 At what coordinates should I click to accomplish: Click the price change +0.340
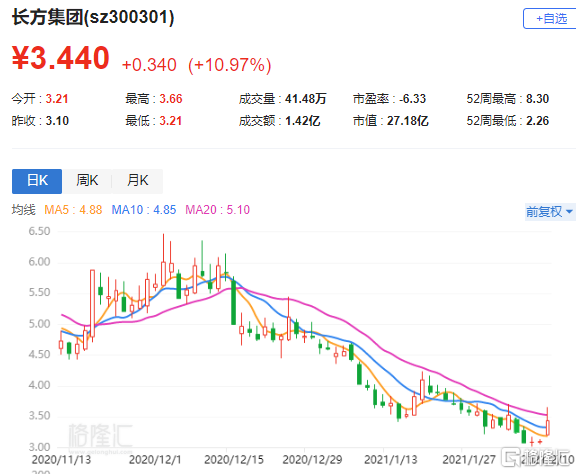pos(149,65)
